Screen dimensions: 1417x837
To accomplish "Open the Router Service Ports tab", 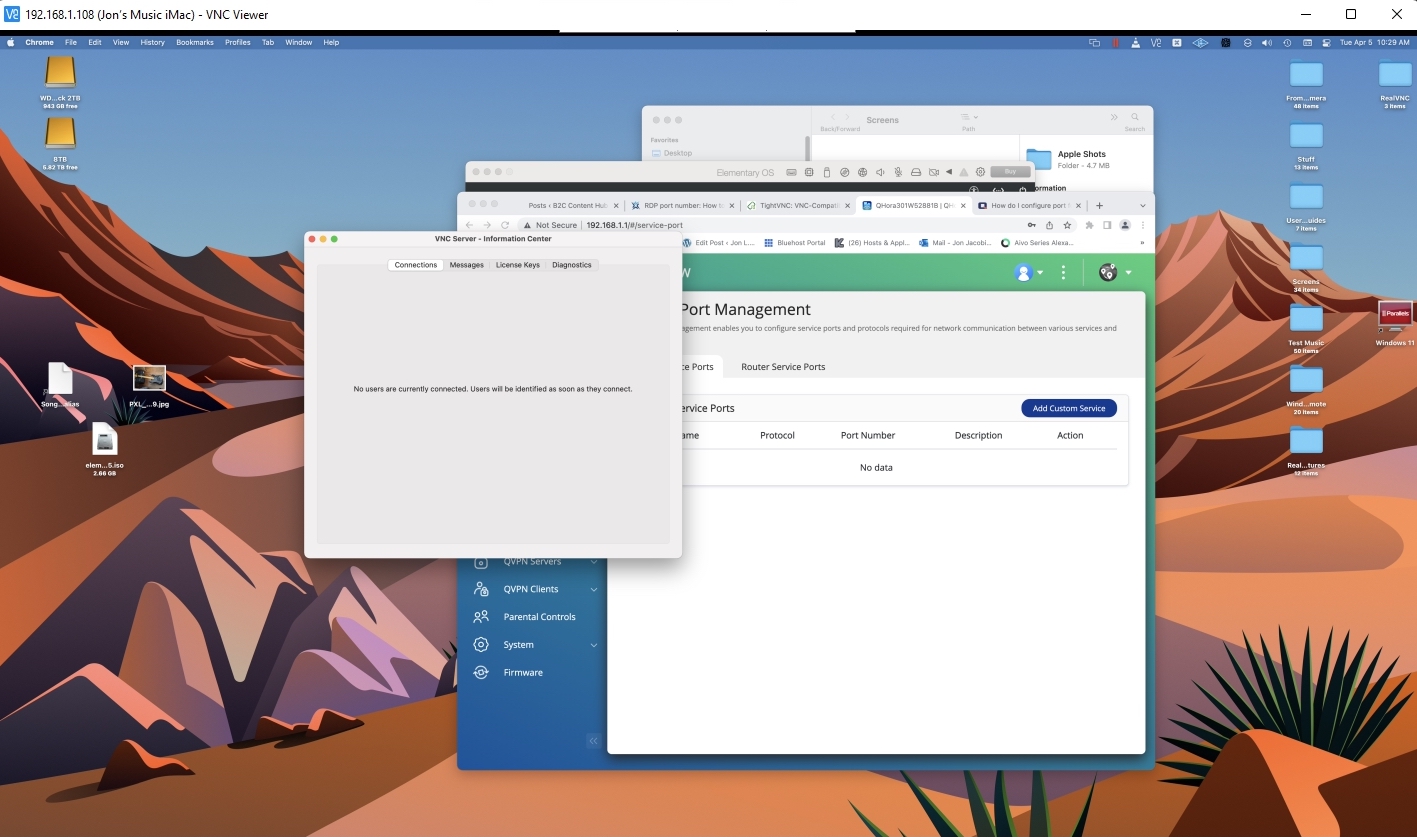I will click(783, 367).
